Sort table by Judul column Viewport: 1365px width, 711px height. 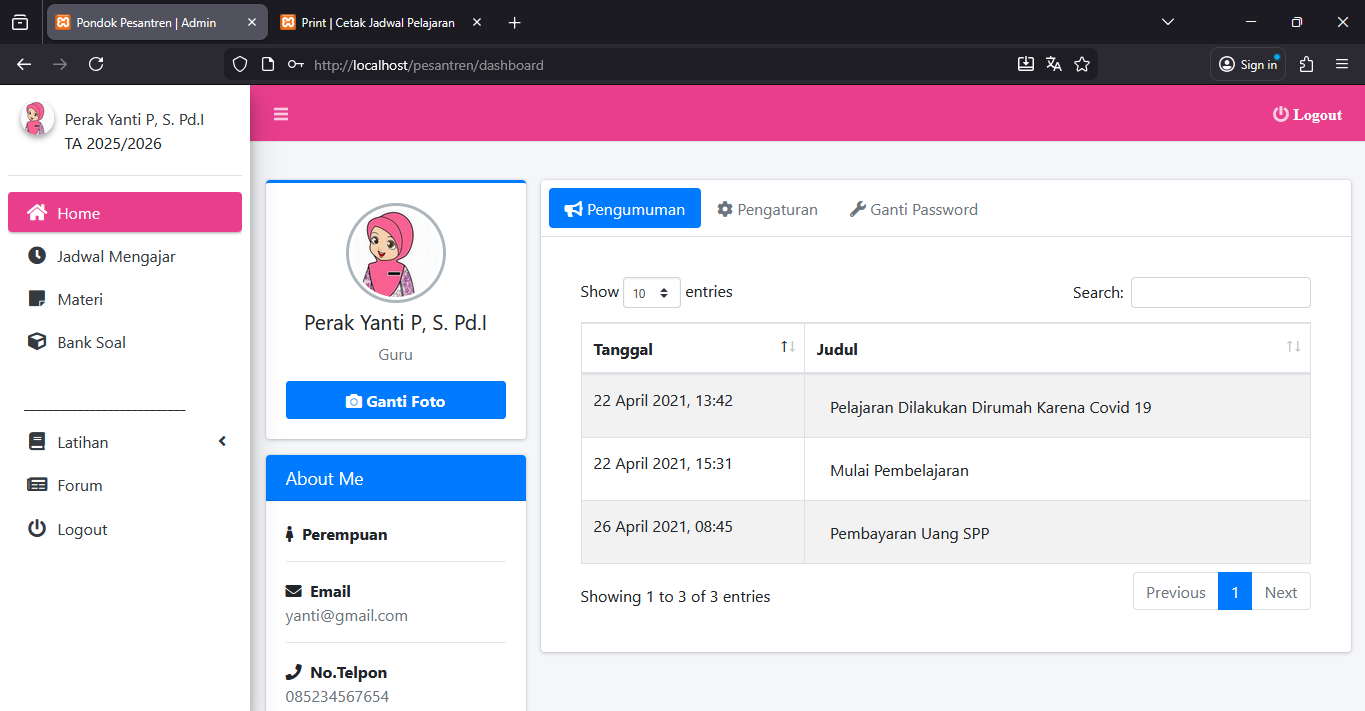(1056, 349)
